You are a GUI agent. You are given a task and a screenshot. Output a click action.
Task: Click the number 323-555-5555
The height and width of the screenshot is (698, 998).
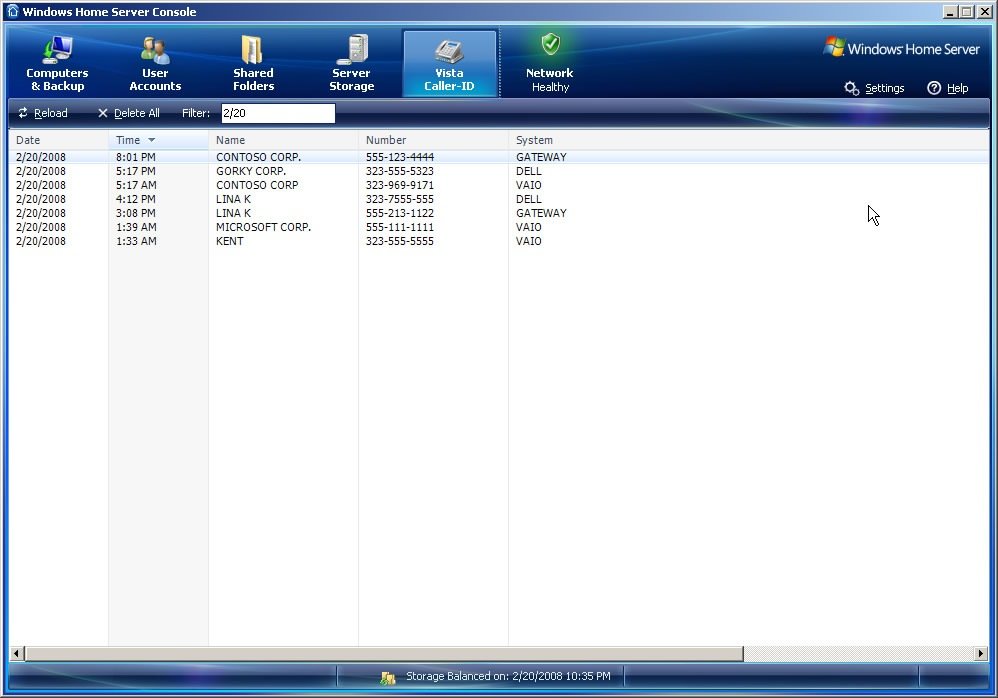coord(400,241)
